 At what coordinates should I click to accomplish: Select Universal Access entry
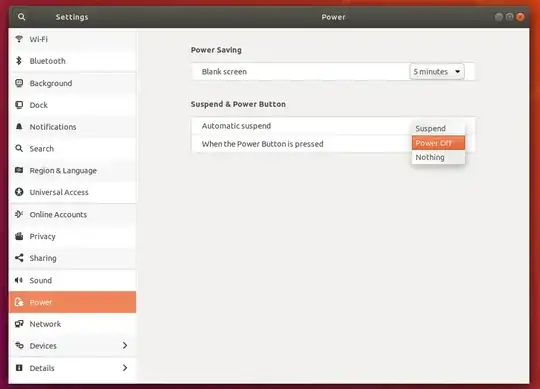73,192
